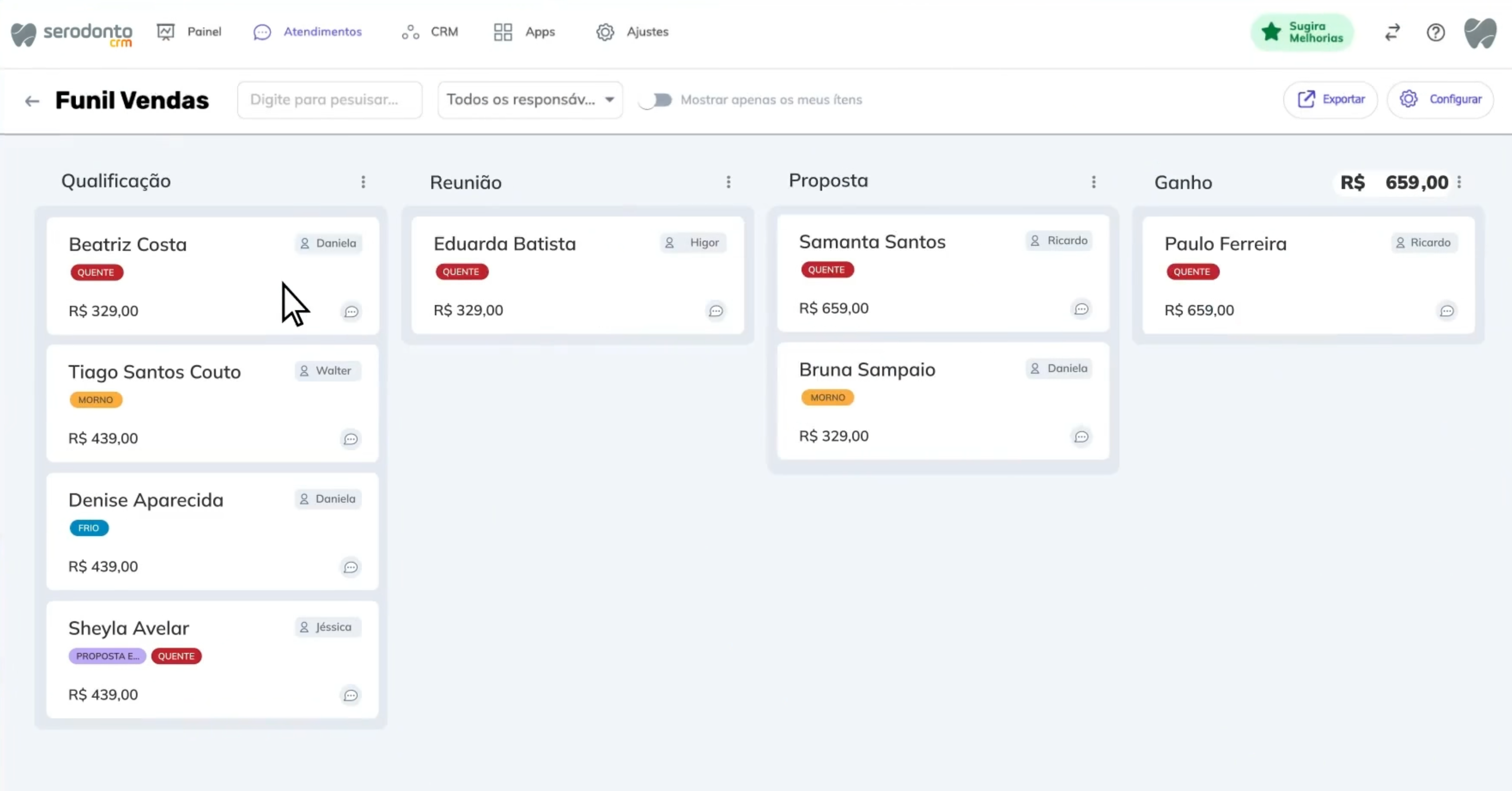Open Tiago Santos Couto's chat icon
Image resolution: width=1512 pixels, height=791 pixels.
350,439
